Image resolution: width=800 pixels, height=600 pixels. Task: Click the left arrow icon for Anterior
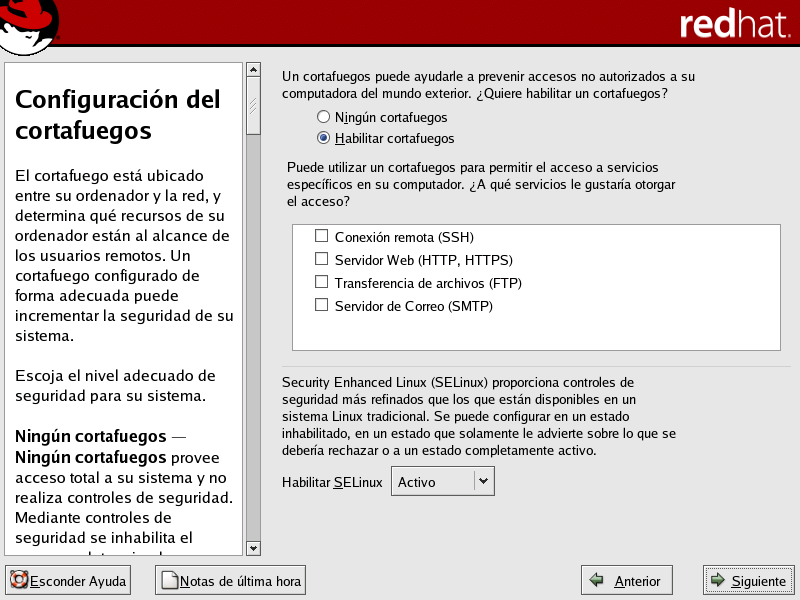(x=597, y=580)
